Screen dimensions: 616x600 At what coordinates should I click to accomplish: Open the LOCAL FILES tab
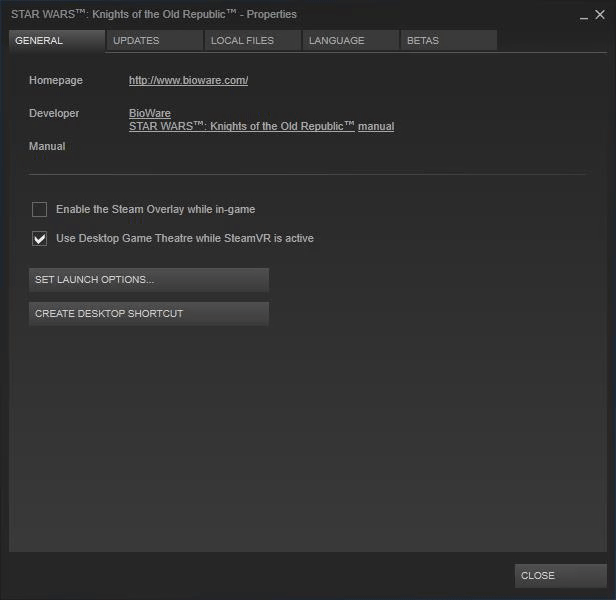click(x=253, y=40)
